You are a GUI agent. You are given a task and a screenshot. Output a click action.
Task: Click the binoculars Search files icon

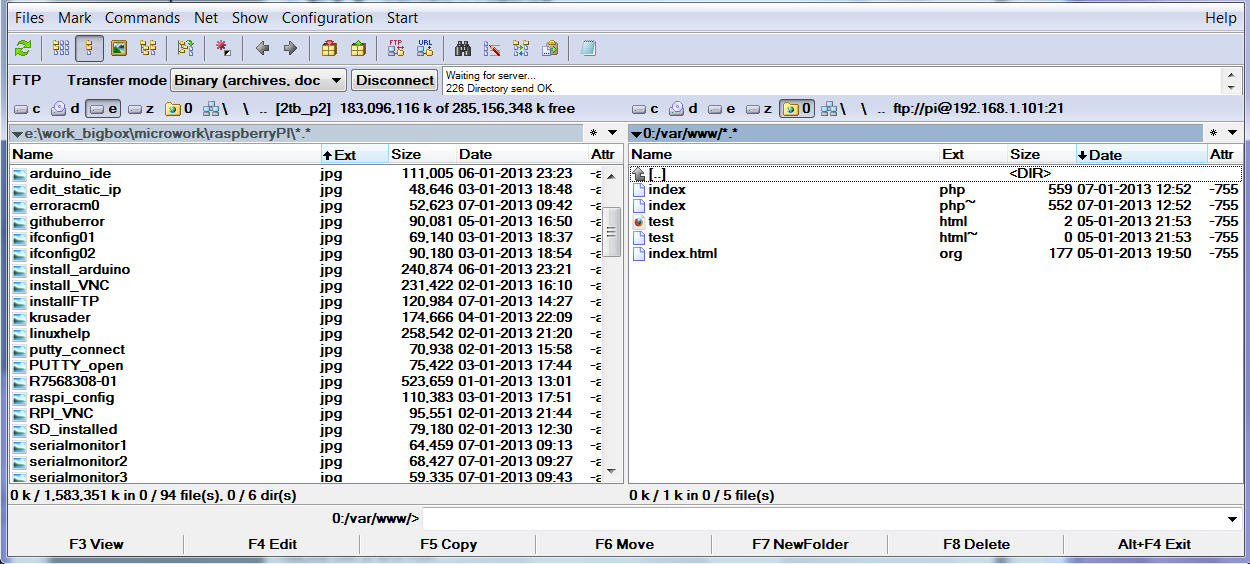pyautogui.click(x=463, y=48)
